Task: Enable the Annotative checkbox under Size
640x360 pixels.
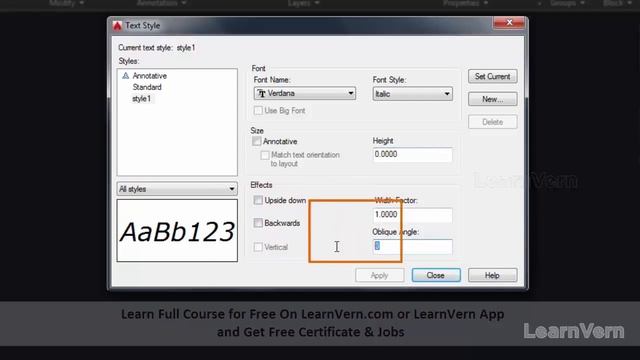Action: (x=257, y=141)
